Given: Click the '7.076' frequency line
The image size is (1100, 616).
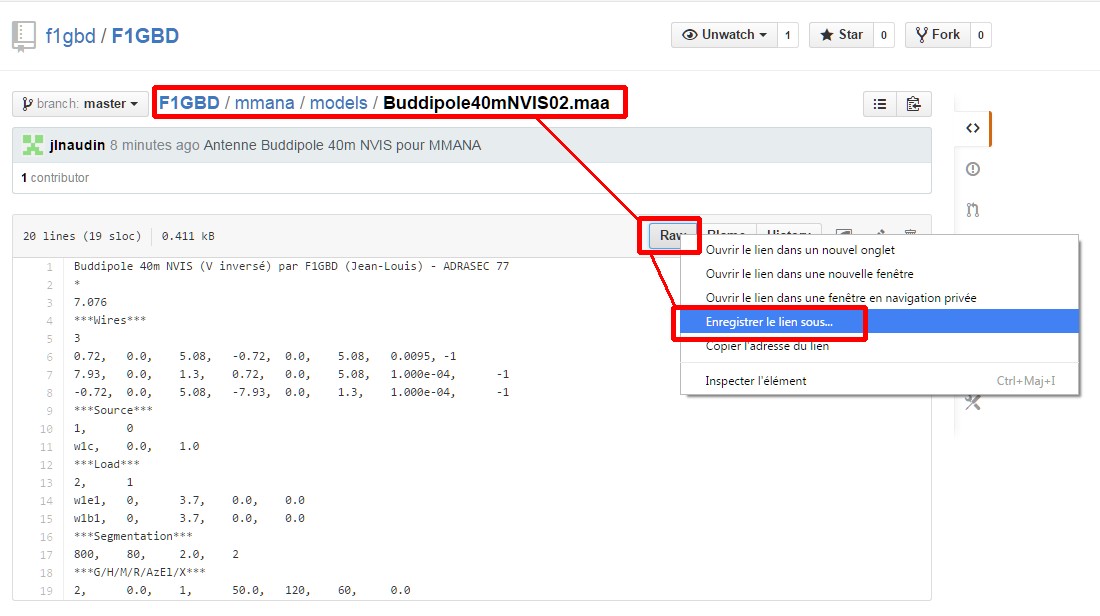Looking at the screenshot, I should pos(90,302).
